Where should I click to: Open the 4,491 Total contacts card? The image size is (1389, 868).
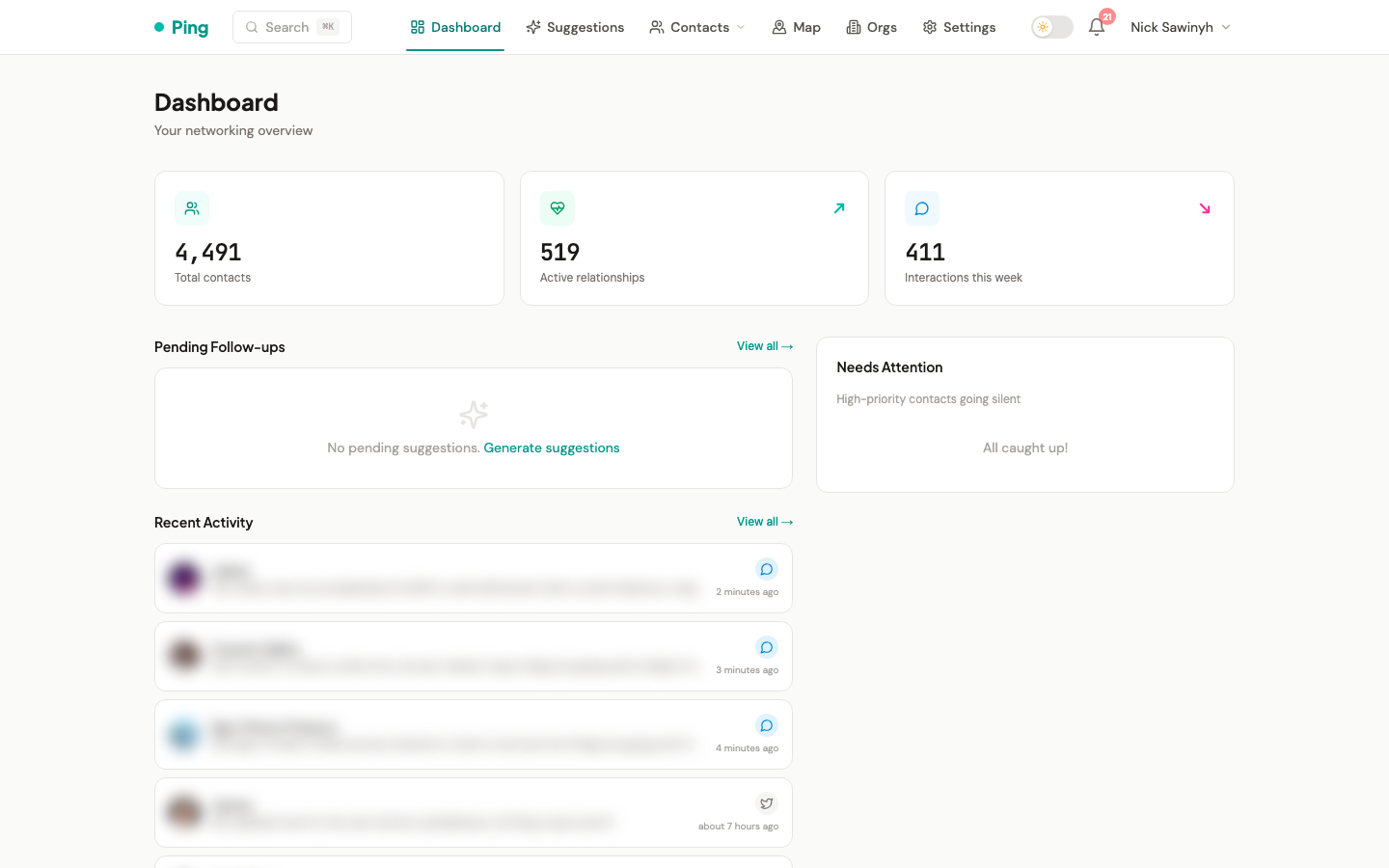(329, 238)
